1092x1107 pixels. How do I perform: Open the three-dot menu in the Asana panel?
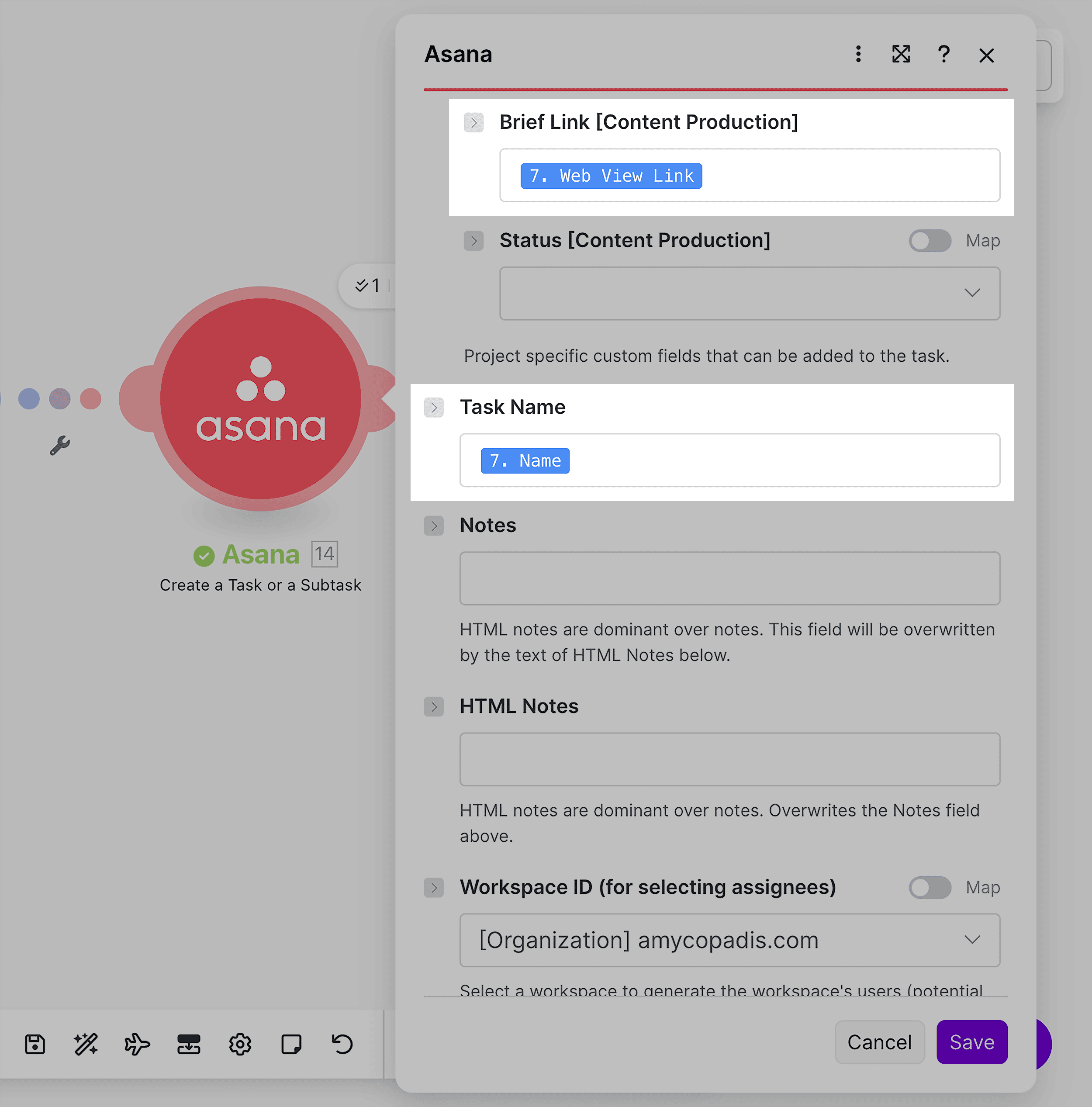click(858, 55)
